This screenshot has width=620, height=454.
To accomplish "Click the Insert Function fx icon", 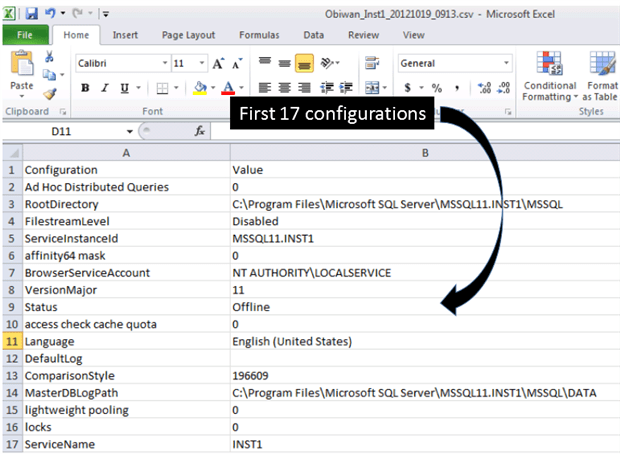I will (x=200, y=131).
